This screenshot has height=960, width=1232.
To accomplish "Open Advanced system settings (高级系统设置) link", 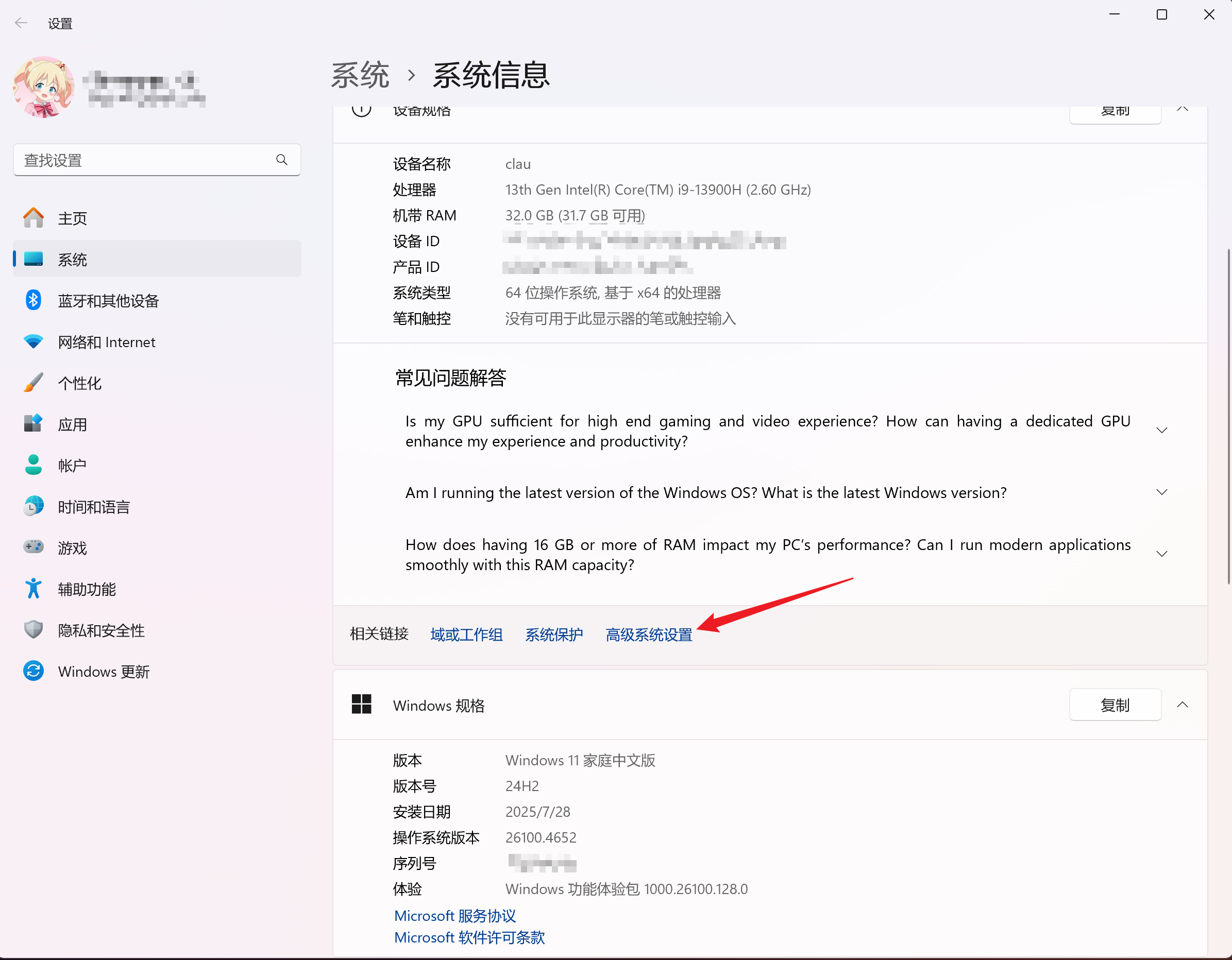I will coord(648,635).
